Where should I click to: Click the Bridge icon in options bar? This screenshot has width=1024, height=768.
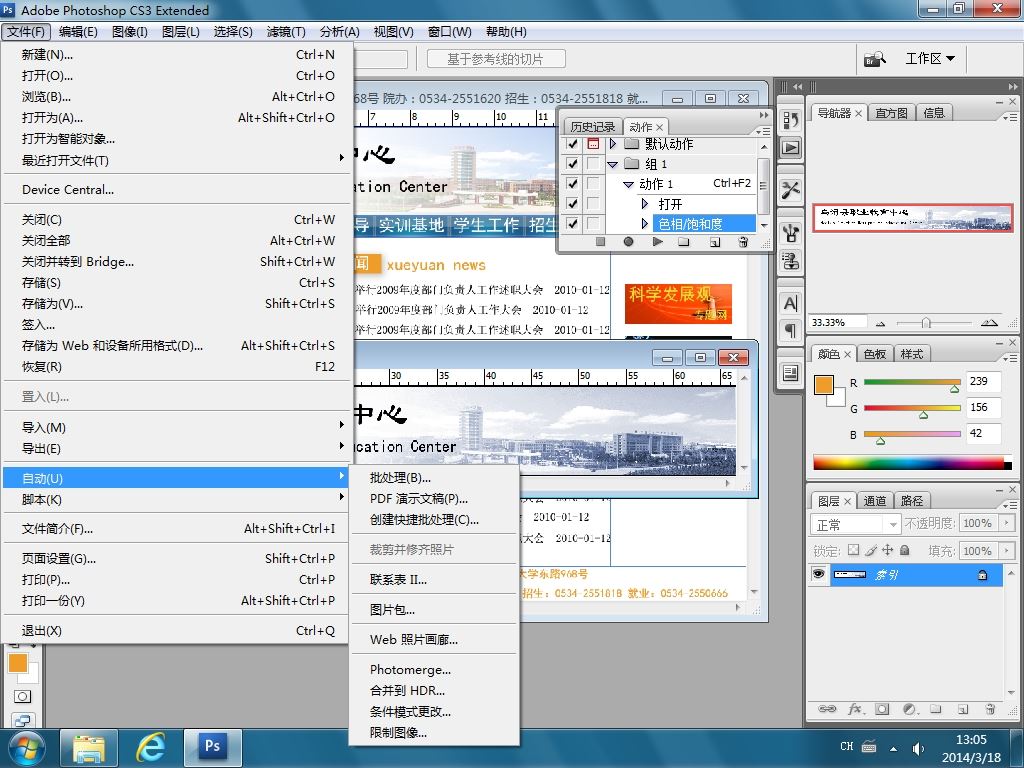875,59
